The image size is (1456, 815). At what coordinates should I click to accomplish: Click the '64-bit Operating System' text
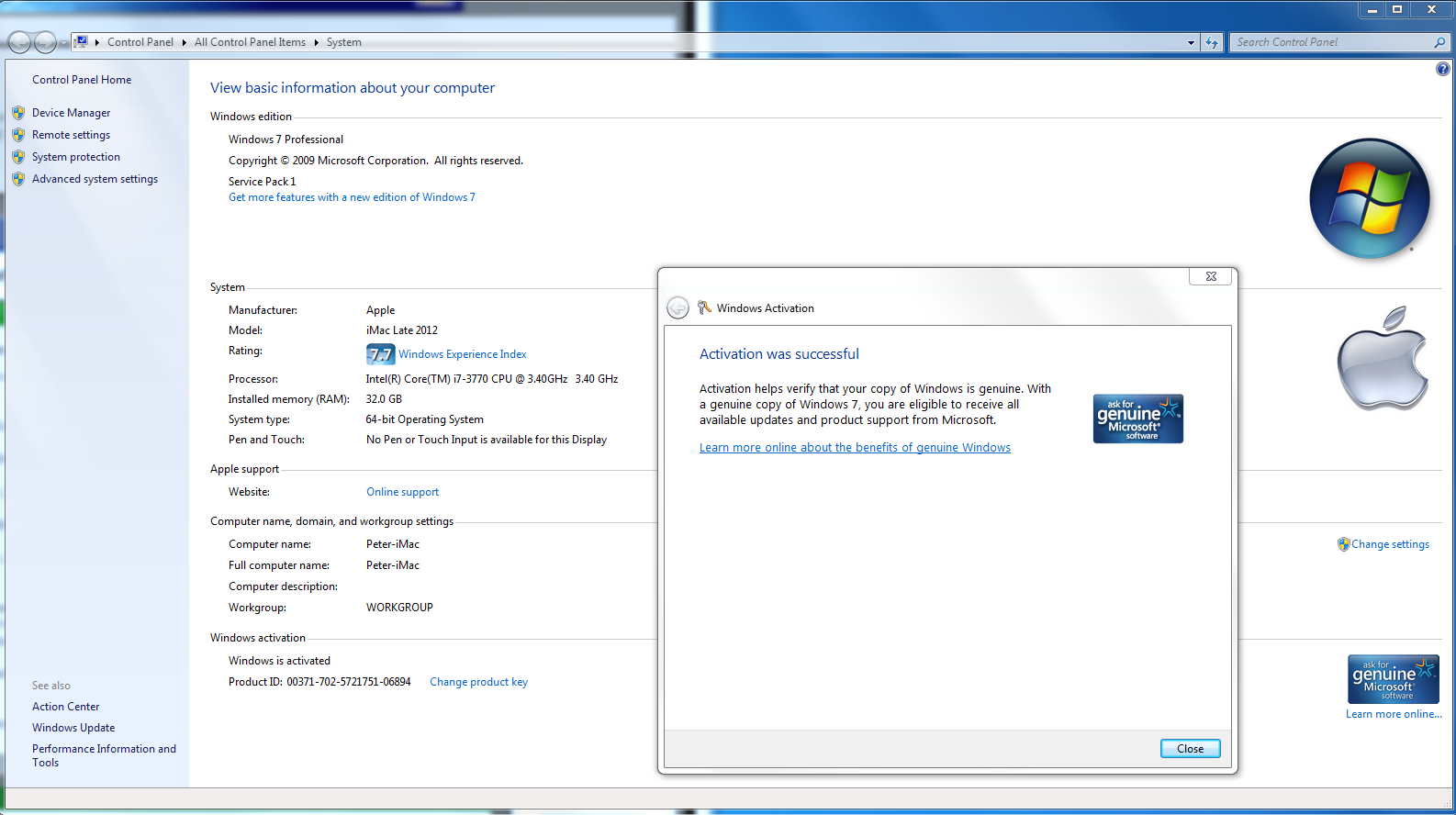click(425, 419)
